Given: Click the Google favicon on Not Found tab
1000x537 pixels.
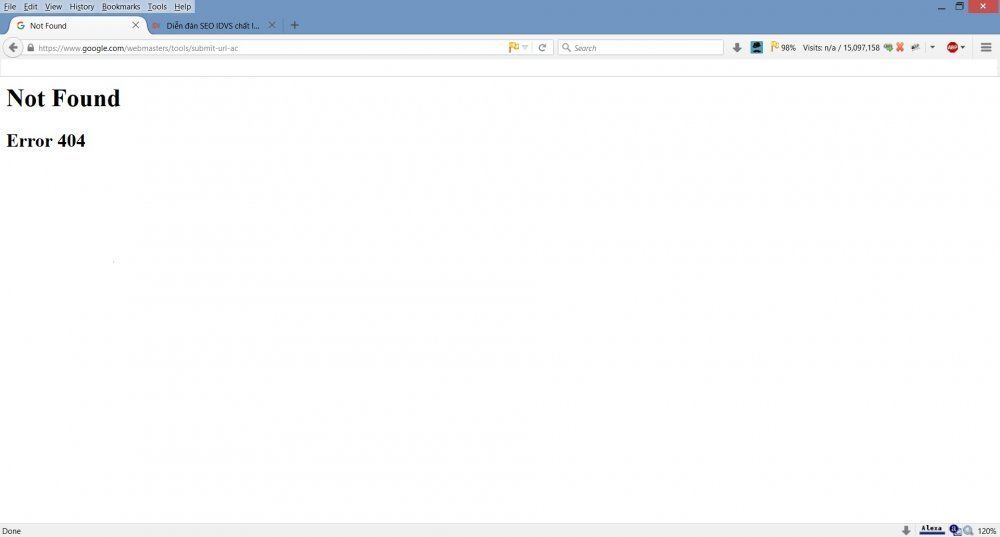Looking at the screenshot, I should [x=20, y=26].
